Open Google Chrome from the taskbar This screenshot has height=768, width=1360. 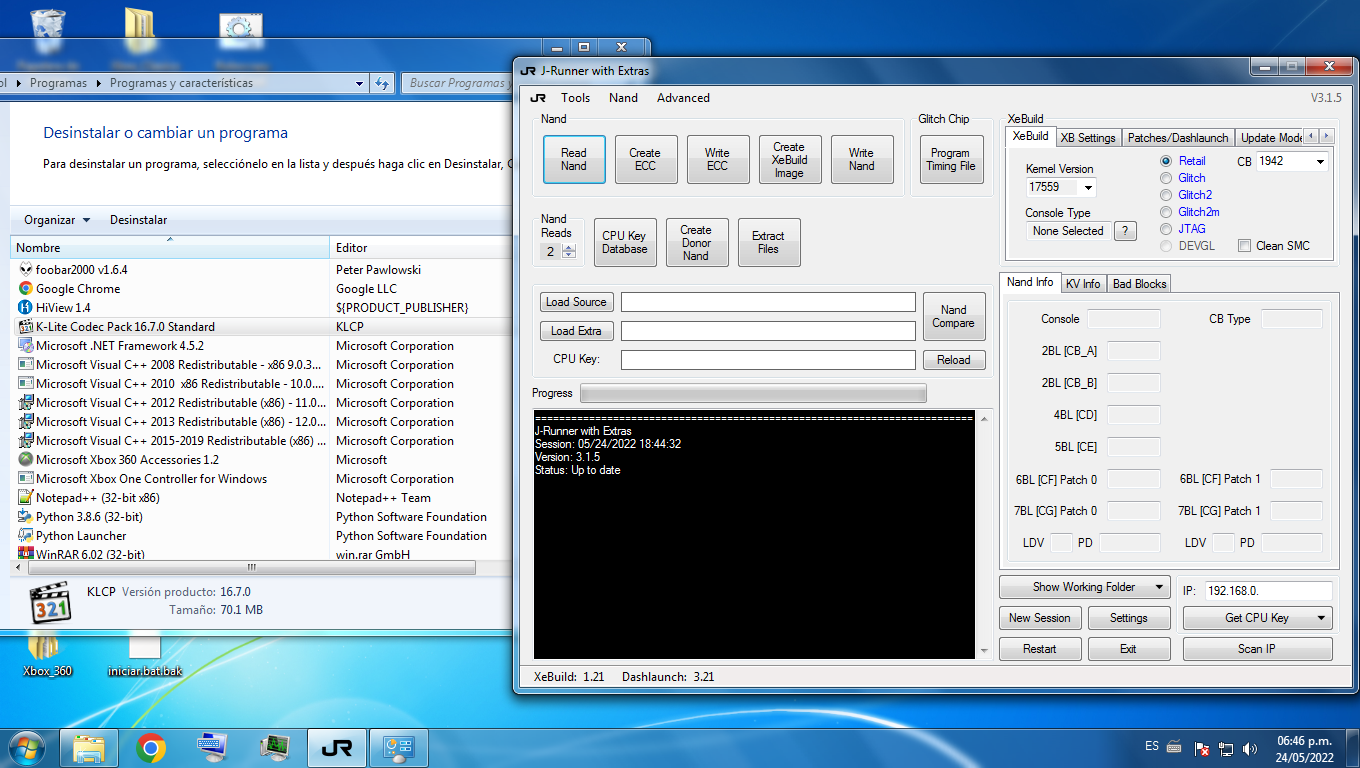point(151,748)
